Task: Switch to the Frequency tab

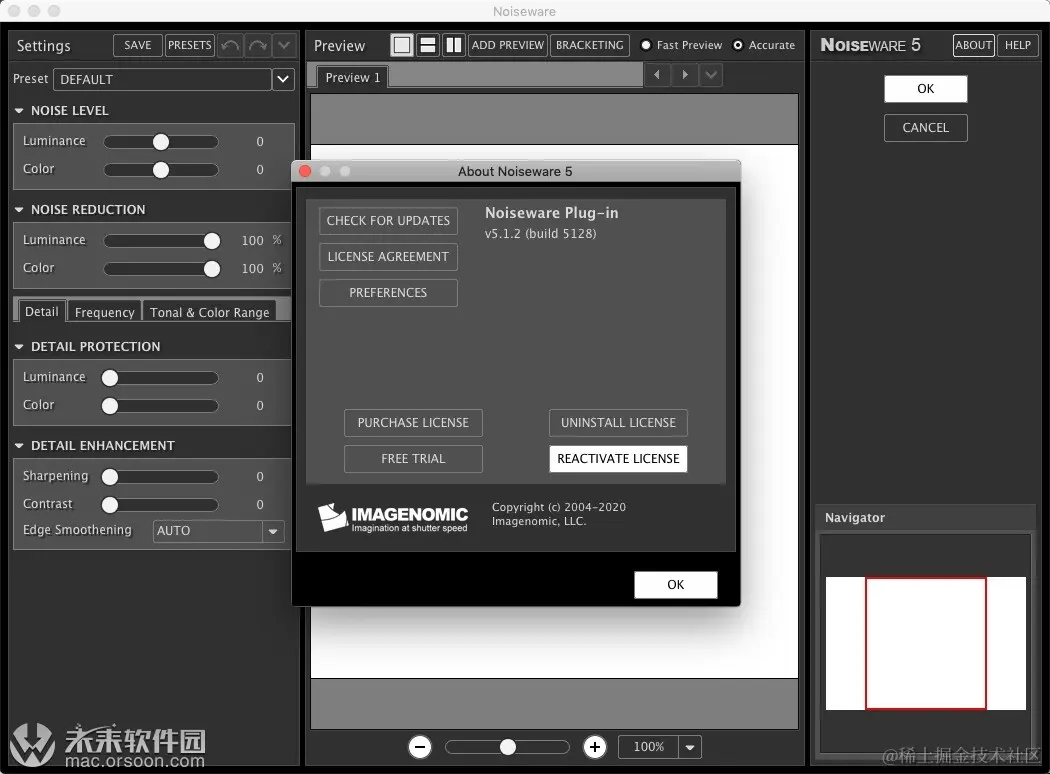Action: [104, 312]
